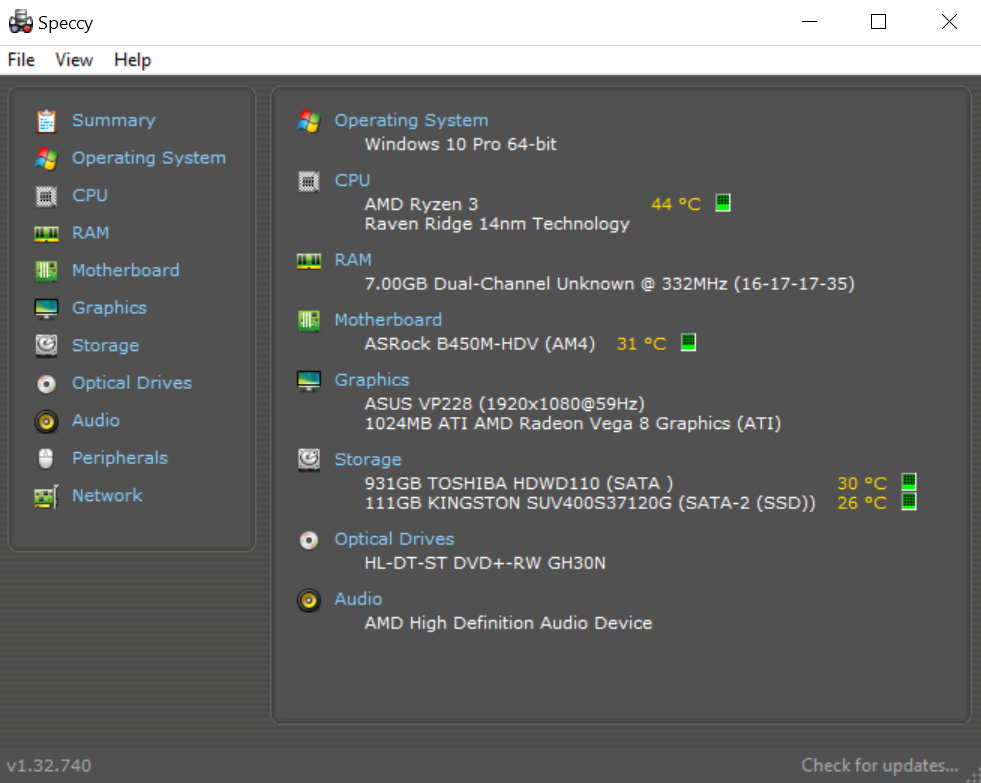Image resolution: width=981 pixels, height=783 pixels.
Task: Click the Audio heading link in main panel
Action: (358, 599)
